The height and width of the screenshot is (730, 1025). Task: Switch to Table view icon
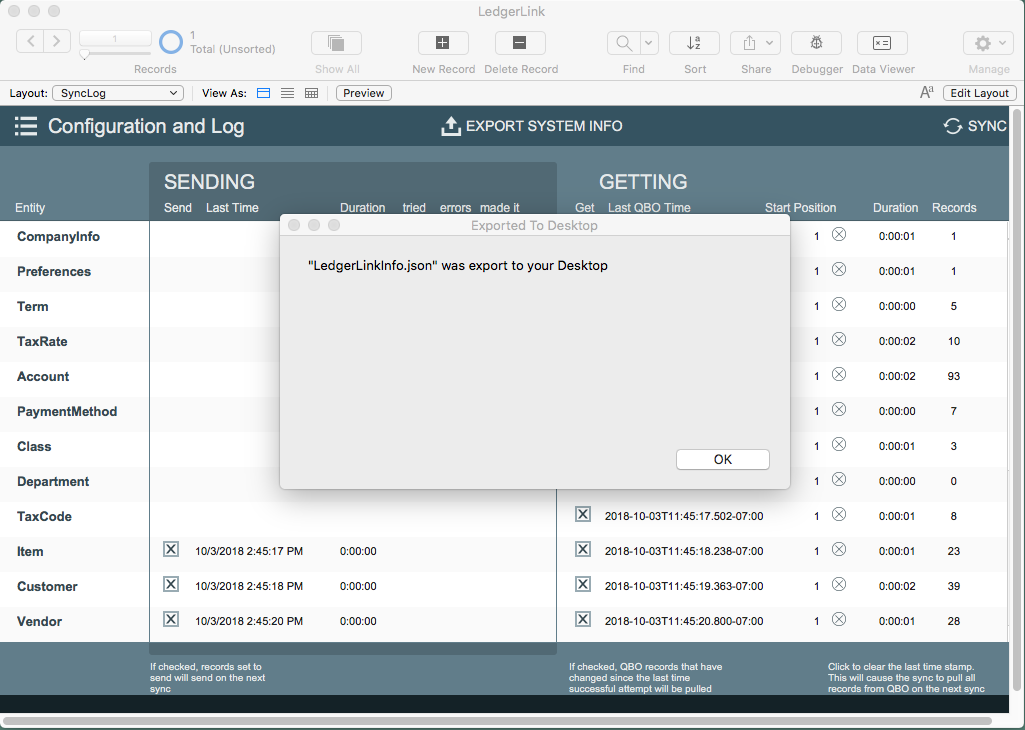click(x=311, y=93)
